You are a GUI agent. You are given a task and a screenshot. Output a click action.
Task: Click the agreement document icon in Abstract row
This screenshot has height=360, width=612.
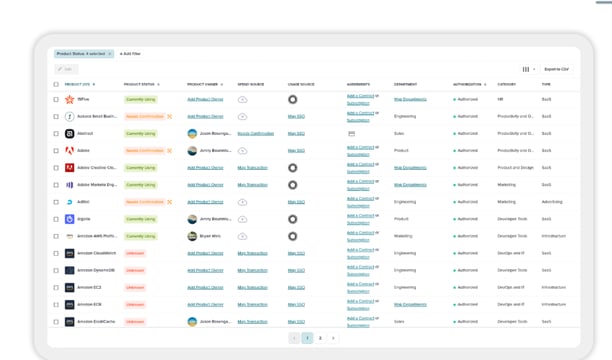[x=352, y=134]
